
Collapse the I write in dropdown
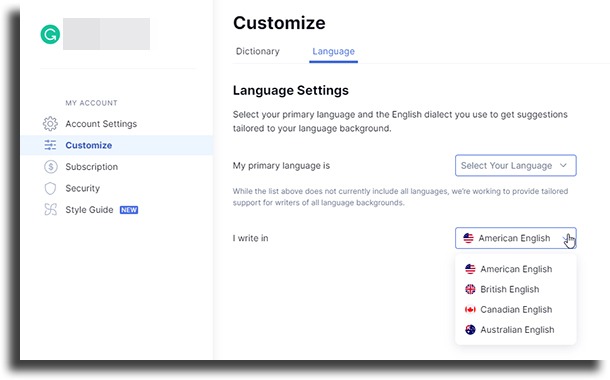[x=515, y=238]
